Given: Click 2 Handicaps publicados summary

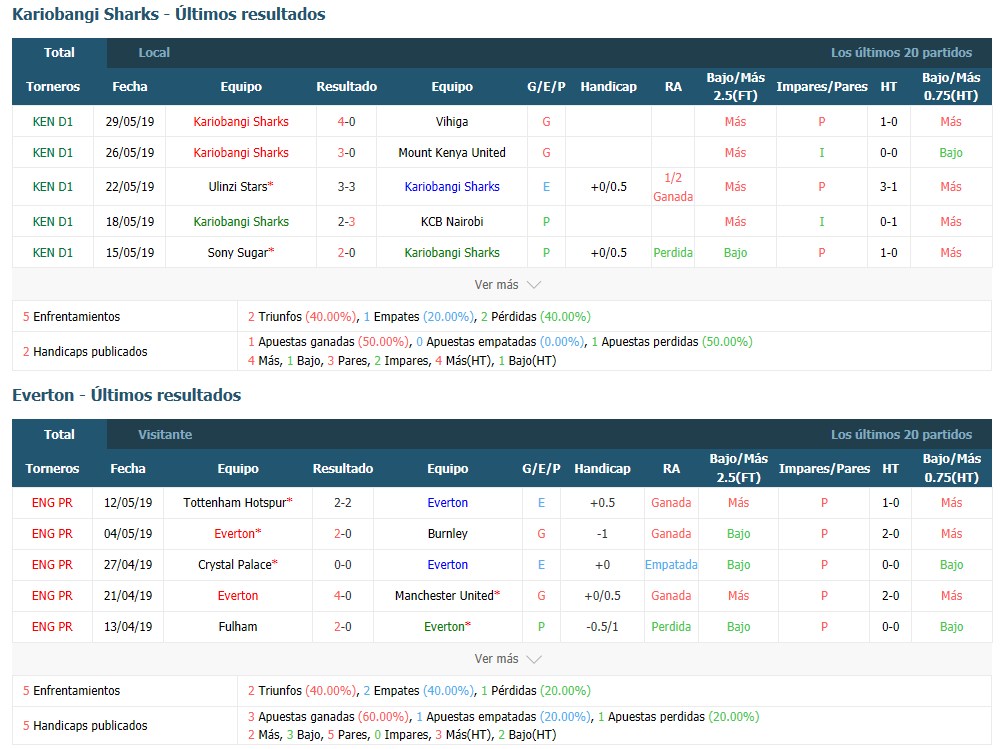Looking at the screenshot, I should [85, 352].
